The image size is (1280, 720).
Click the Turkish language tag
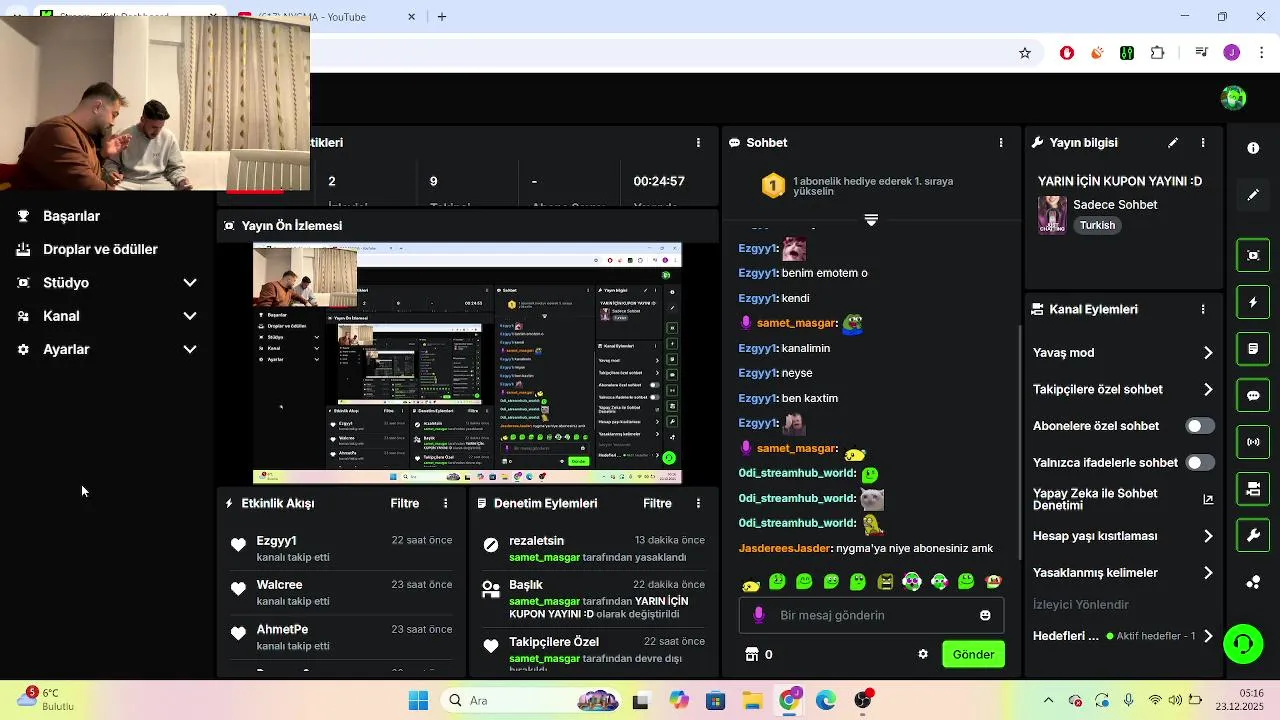tap(1097, 225)
